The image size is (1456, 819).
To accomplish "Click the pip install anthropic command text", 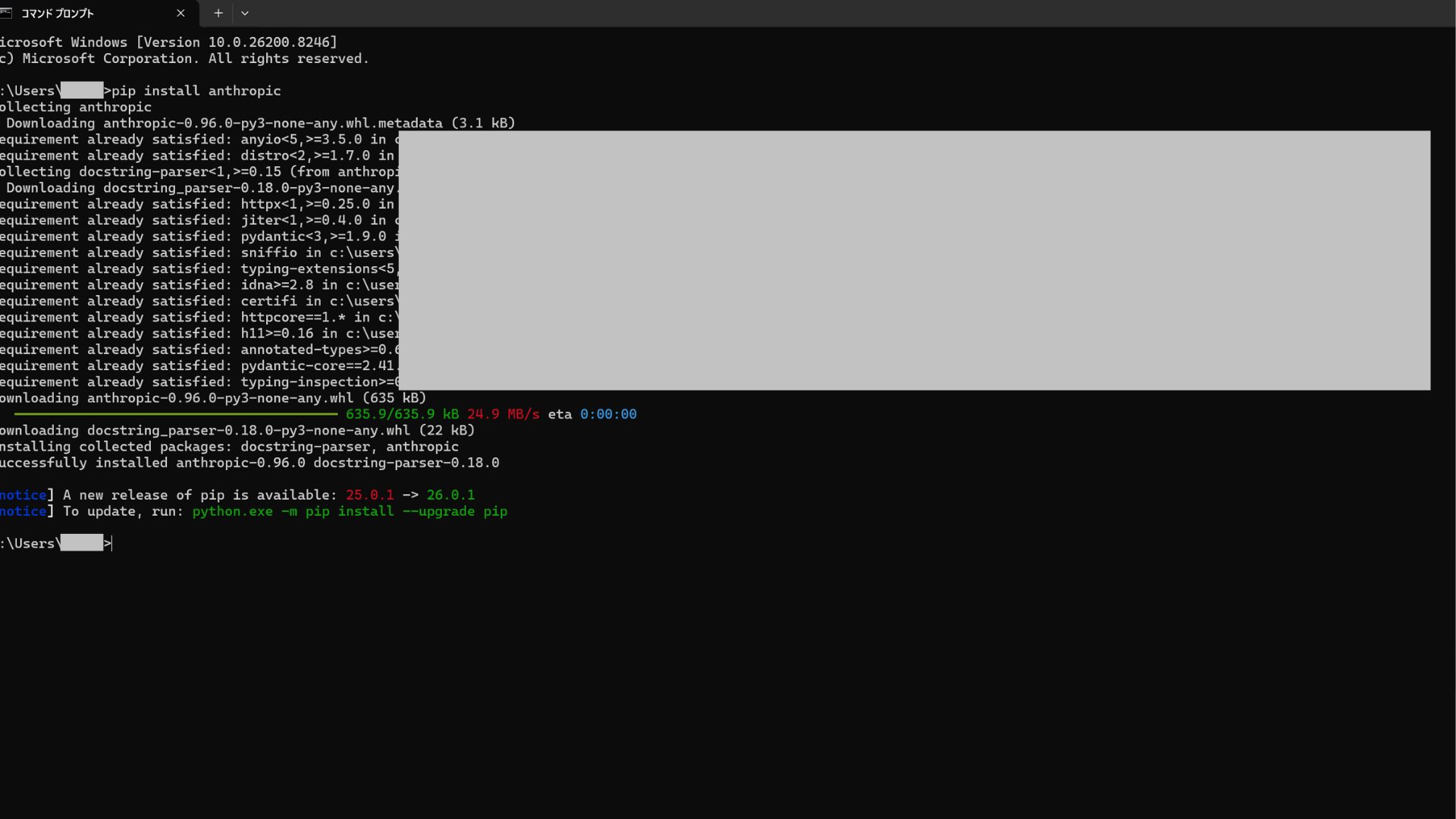I will (197, 90).
